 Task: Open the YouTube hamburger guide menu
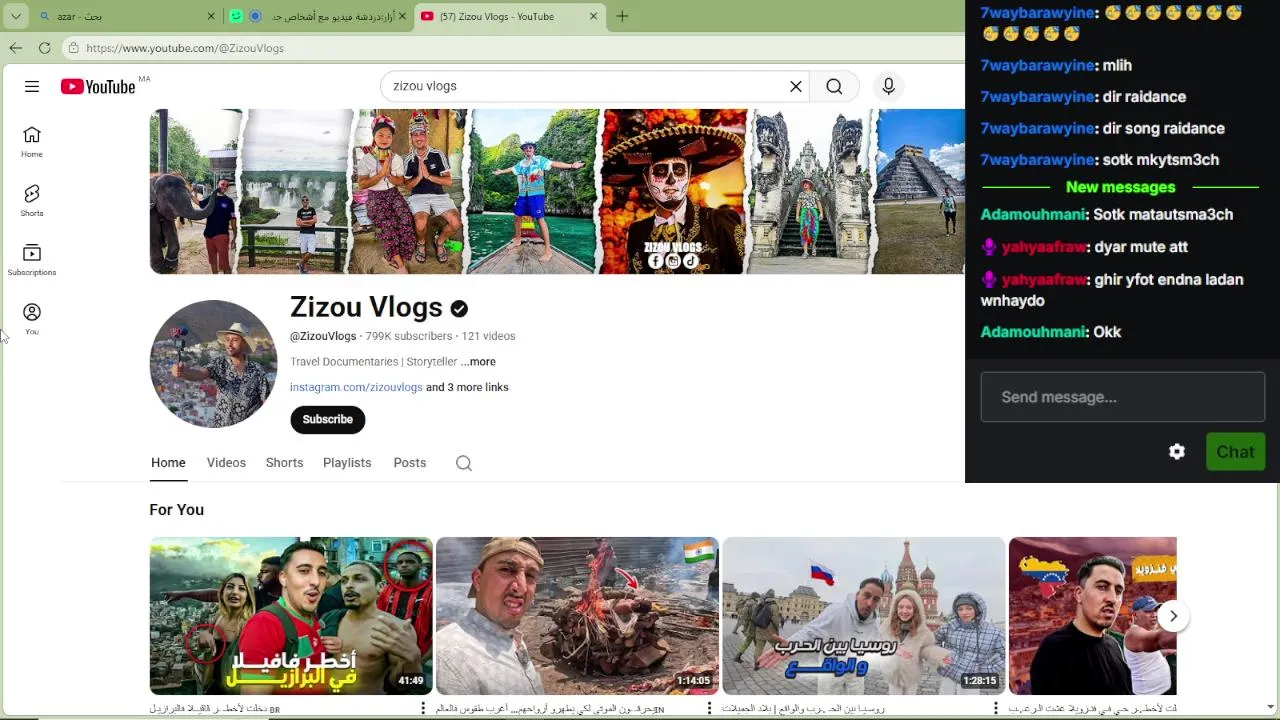pyautogui.click(x=32, y=87)
